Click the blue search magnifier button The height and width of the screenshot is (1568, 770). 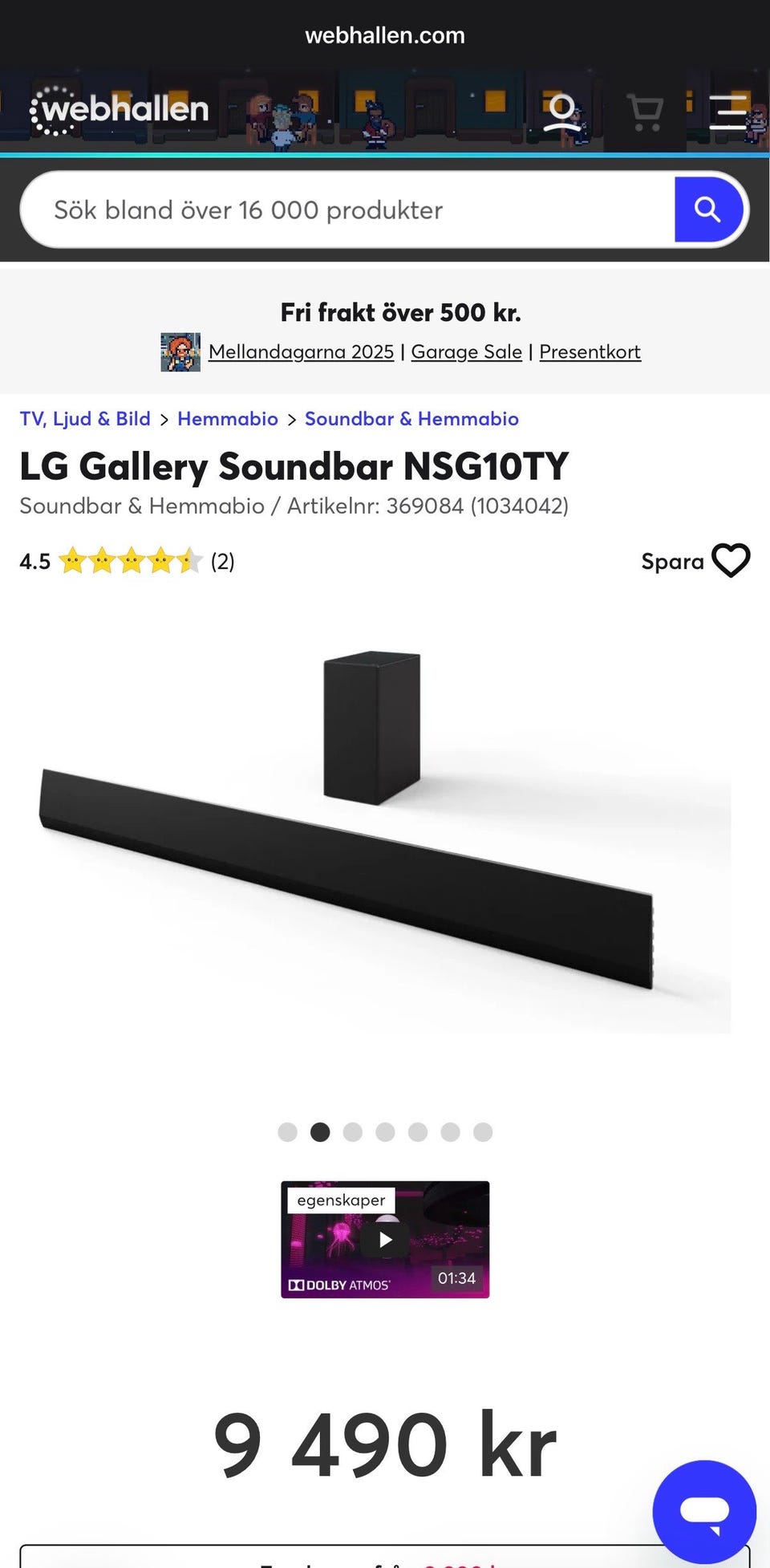[x=707, y=209]
